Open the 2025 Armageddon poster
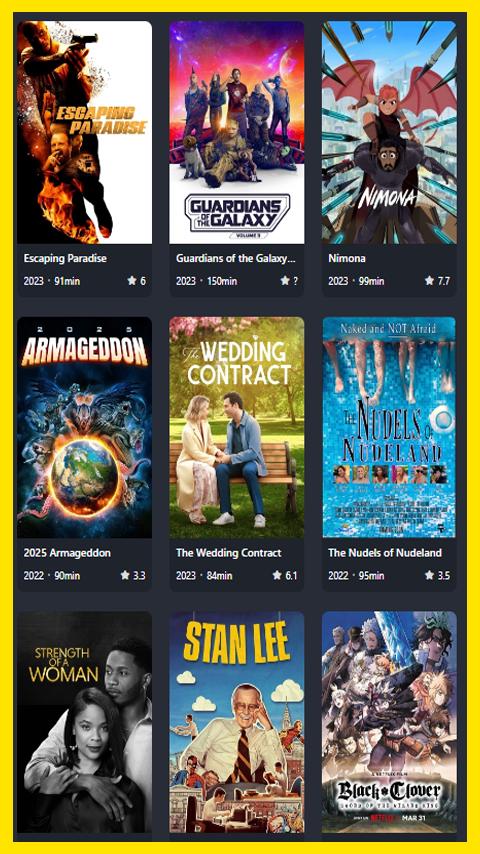This screenshot has height=854, width=480. [84, 428]
